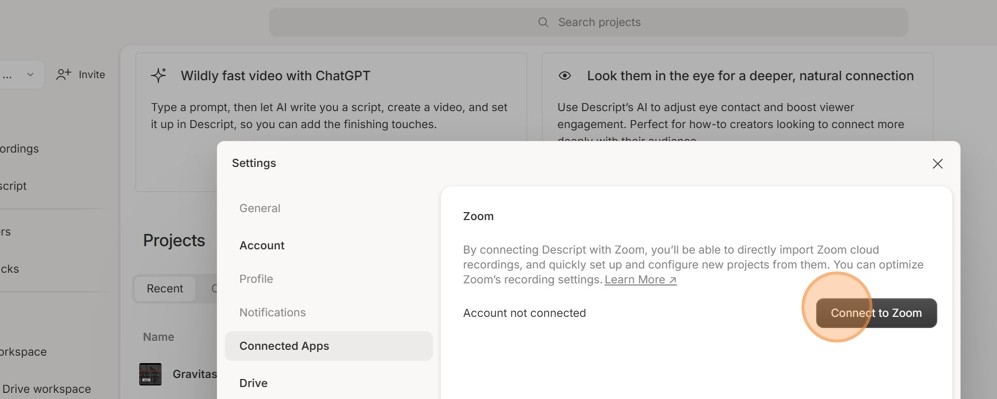Click the Drive heading in settings
The image size is (997, 399).
[253, 383]
